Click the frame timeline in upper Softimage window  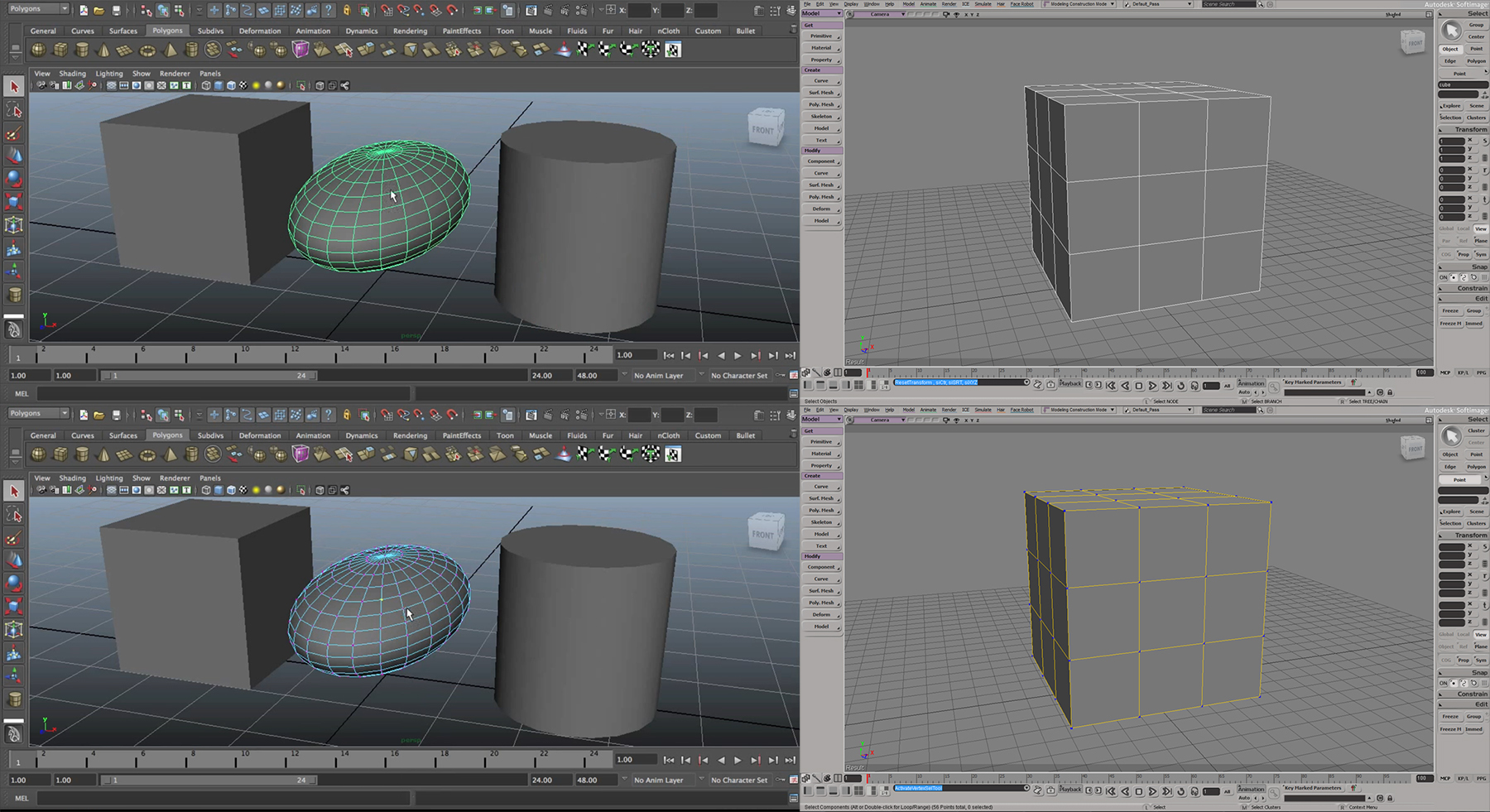[x=1138, y=372]
